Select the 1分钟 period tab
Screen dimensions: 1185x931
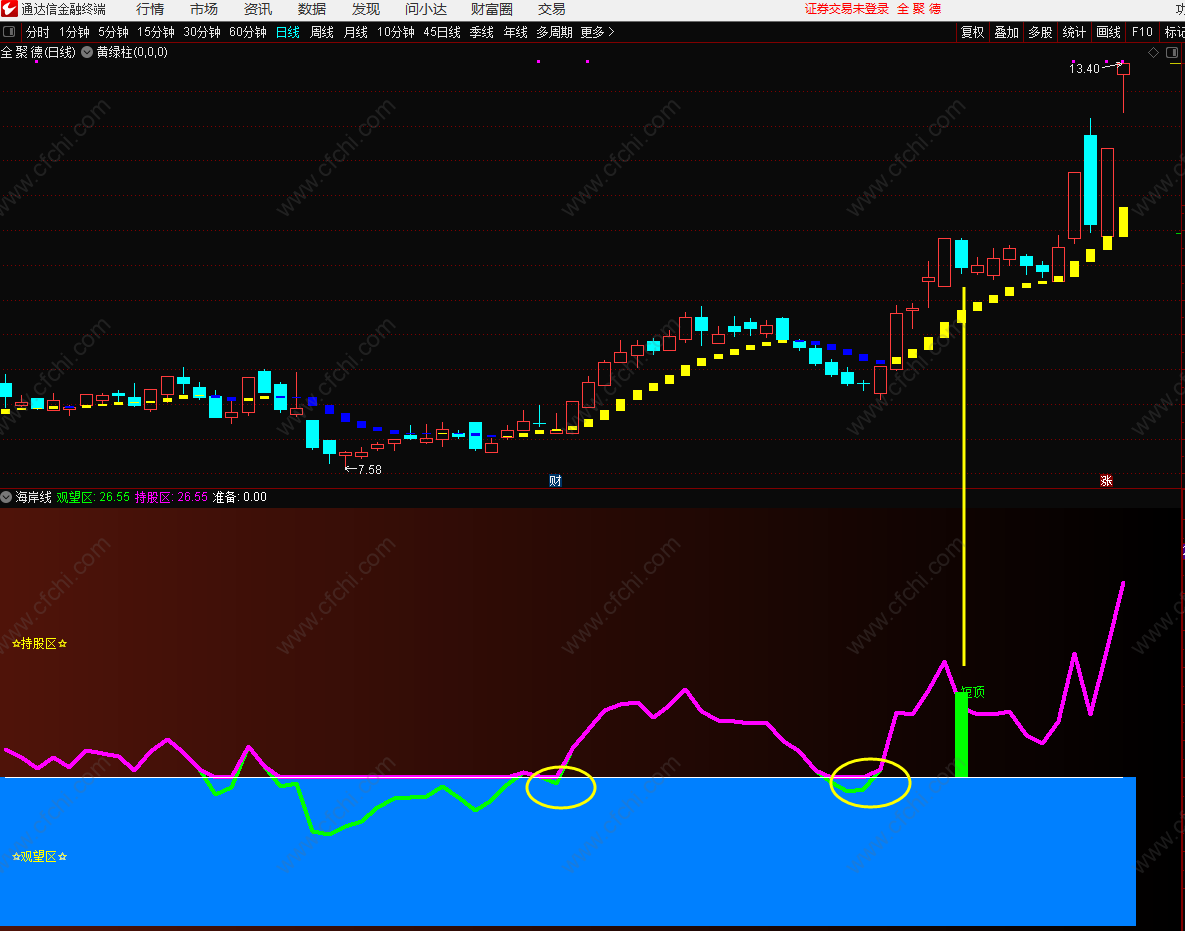(x=74, y=32)
